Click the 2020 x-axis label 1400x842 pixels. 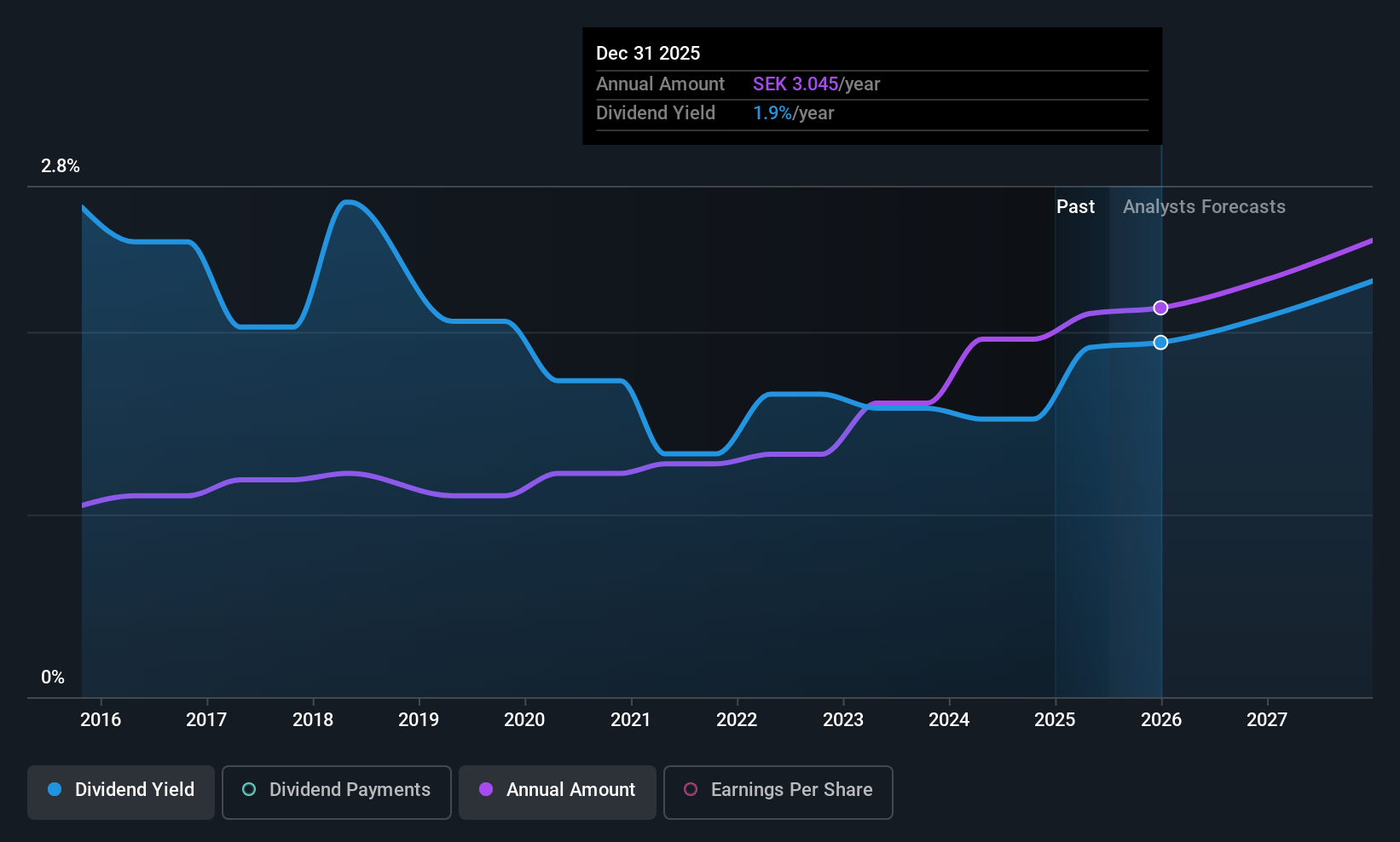click(524, 719)
